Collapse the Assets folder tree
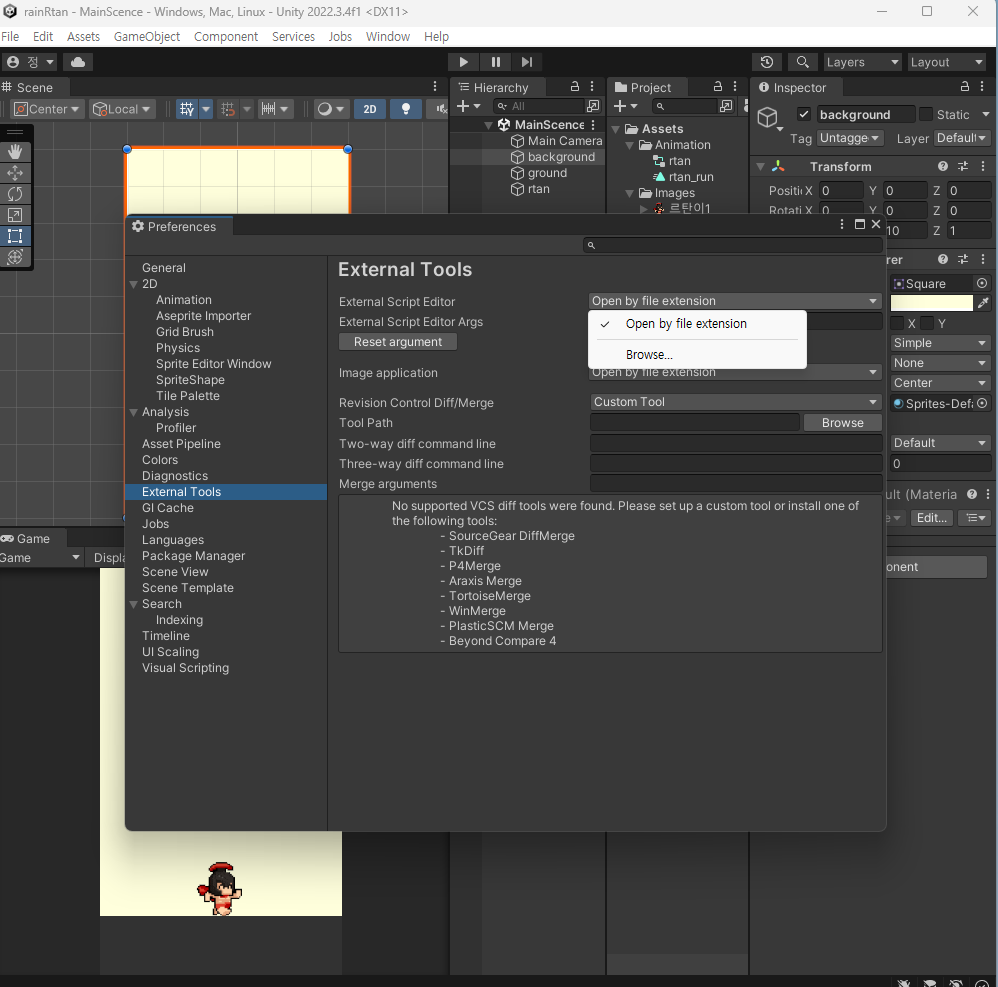Image resolution: width=998 pixels, height=987 pixels. [615, 129]
